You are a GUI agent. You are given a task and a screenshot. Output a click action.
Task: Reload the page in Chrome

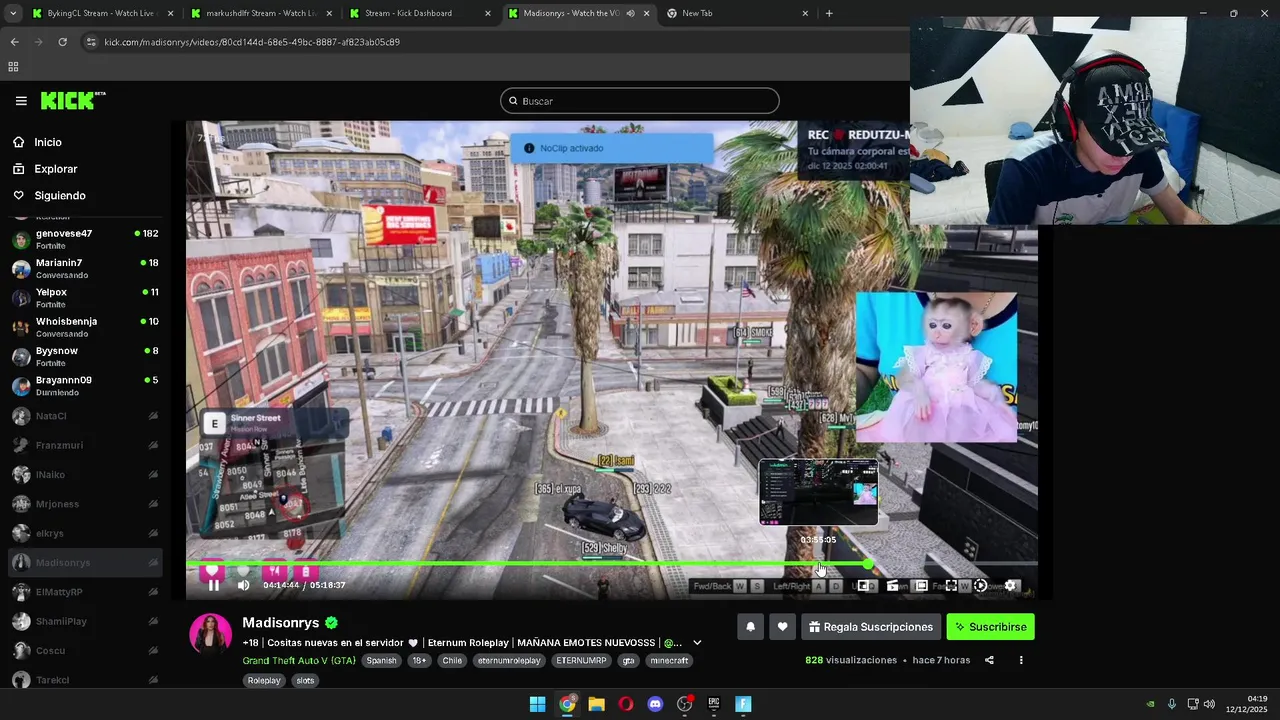(62, 42)
